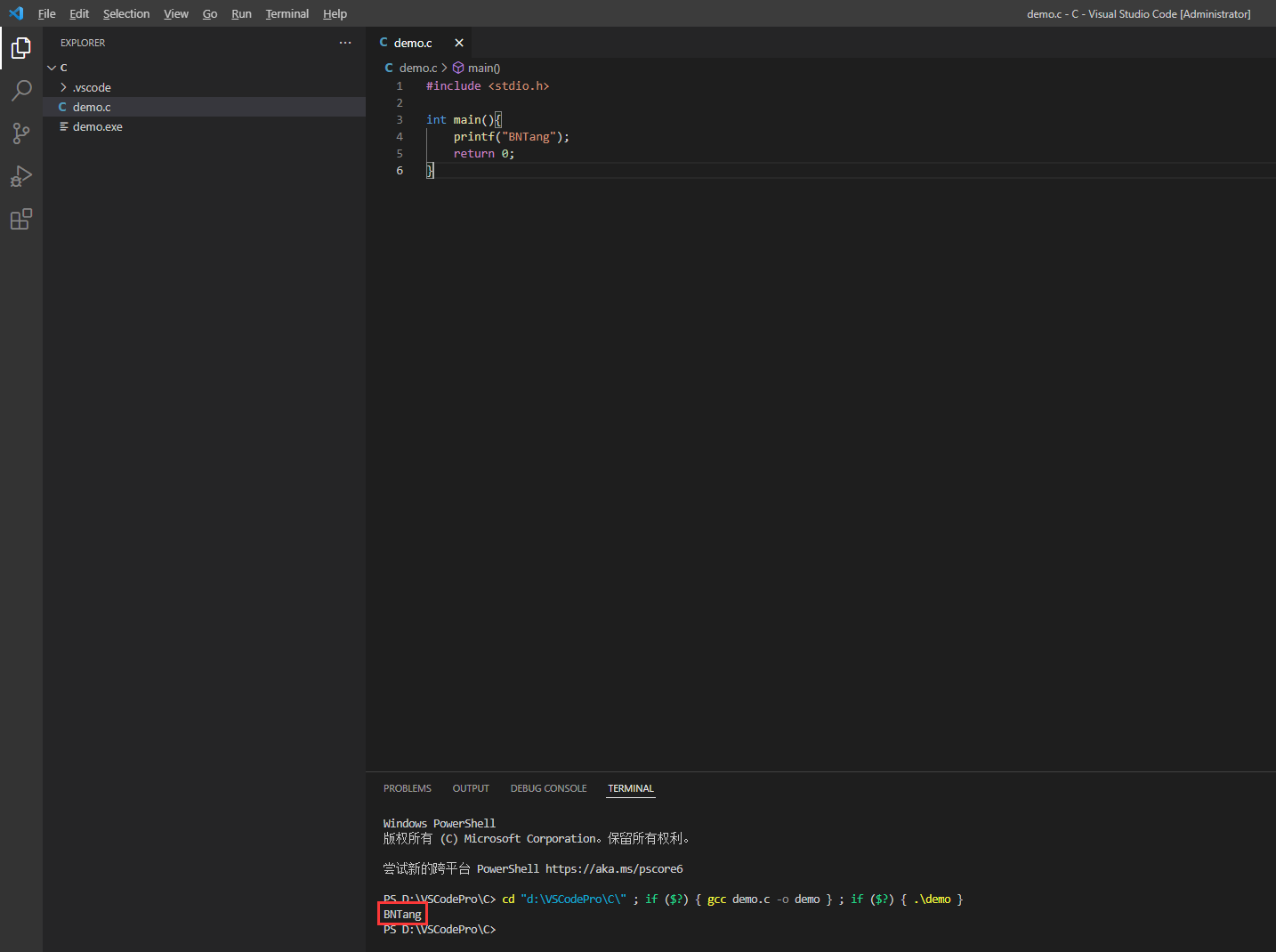Click the return 0; code line
This screenshot has width=1276, height=952.
click(x=484, y=154)
